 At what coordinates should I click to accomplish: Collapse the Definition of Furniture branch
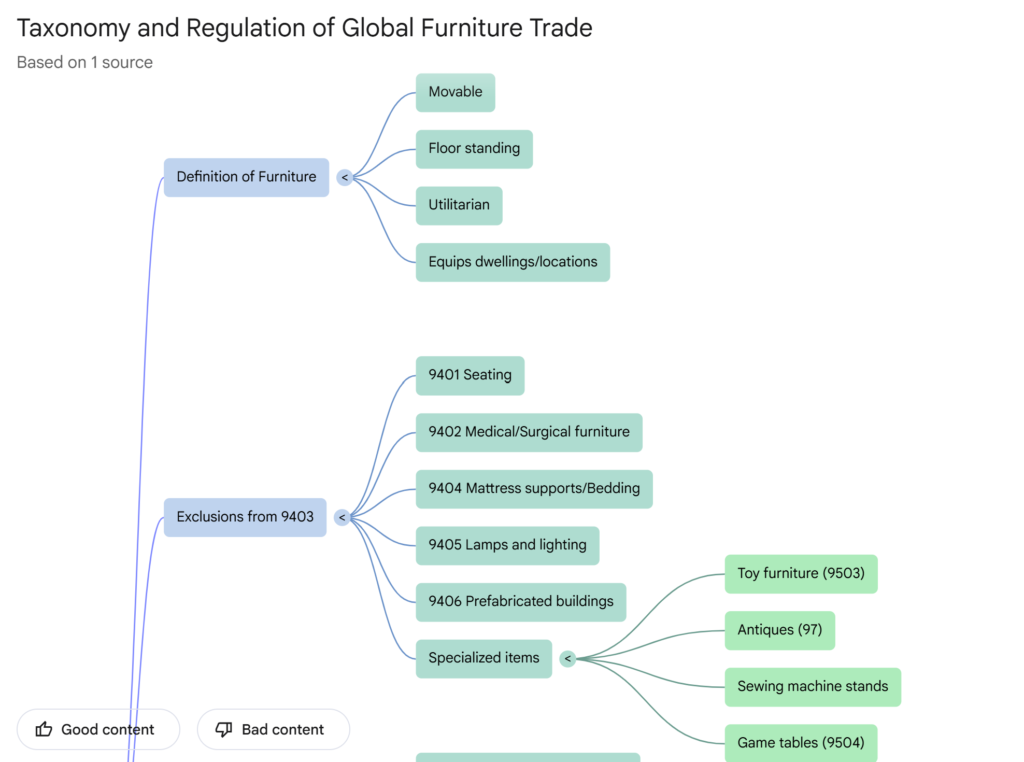coord(344,178)
